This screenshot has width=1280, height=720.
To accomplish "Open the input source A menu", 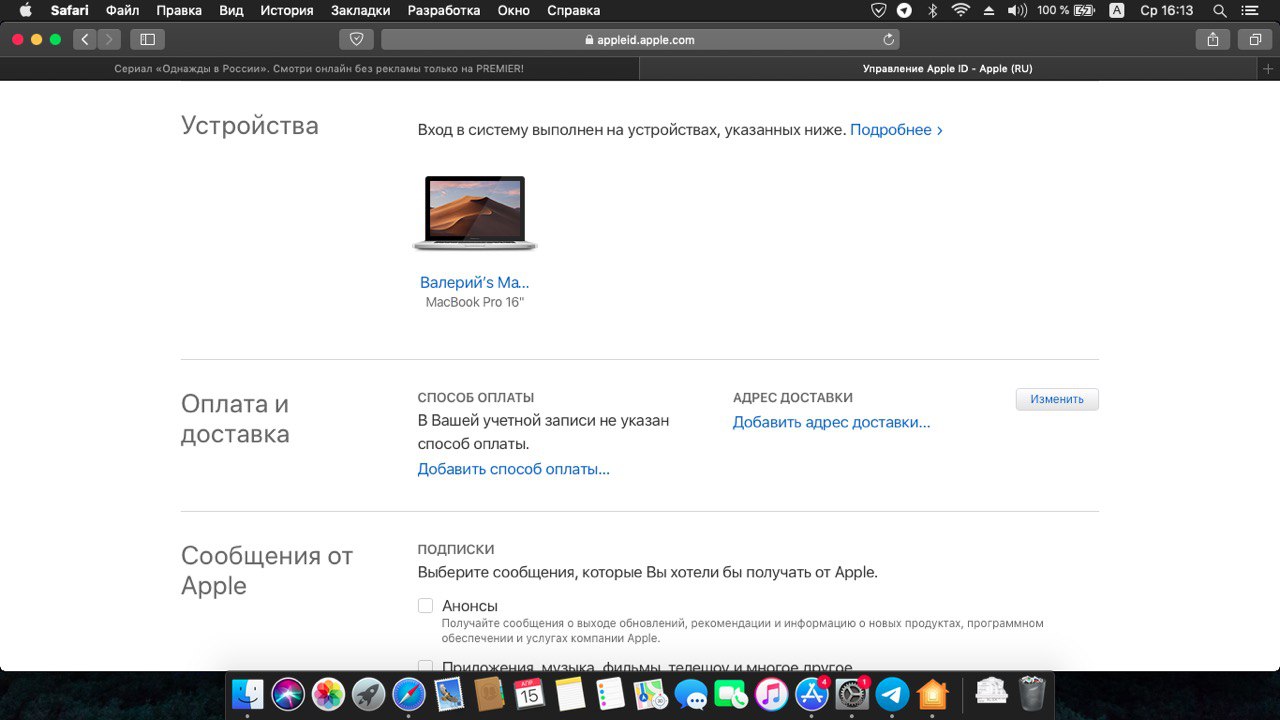I will (x=1117, y=11).
